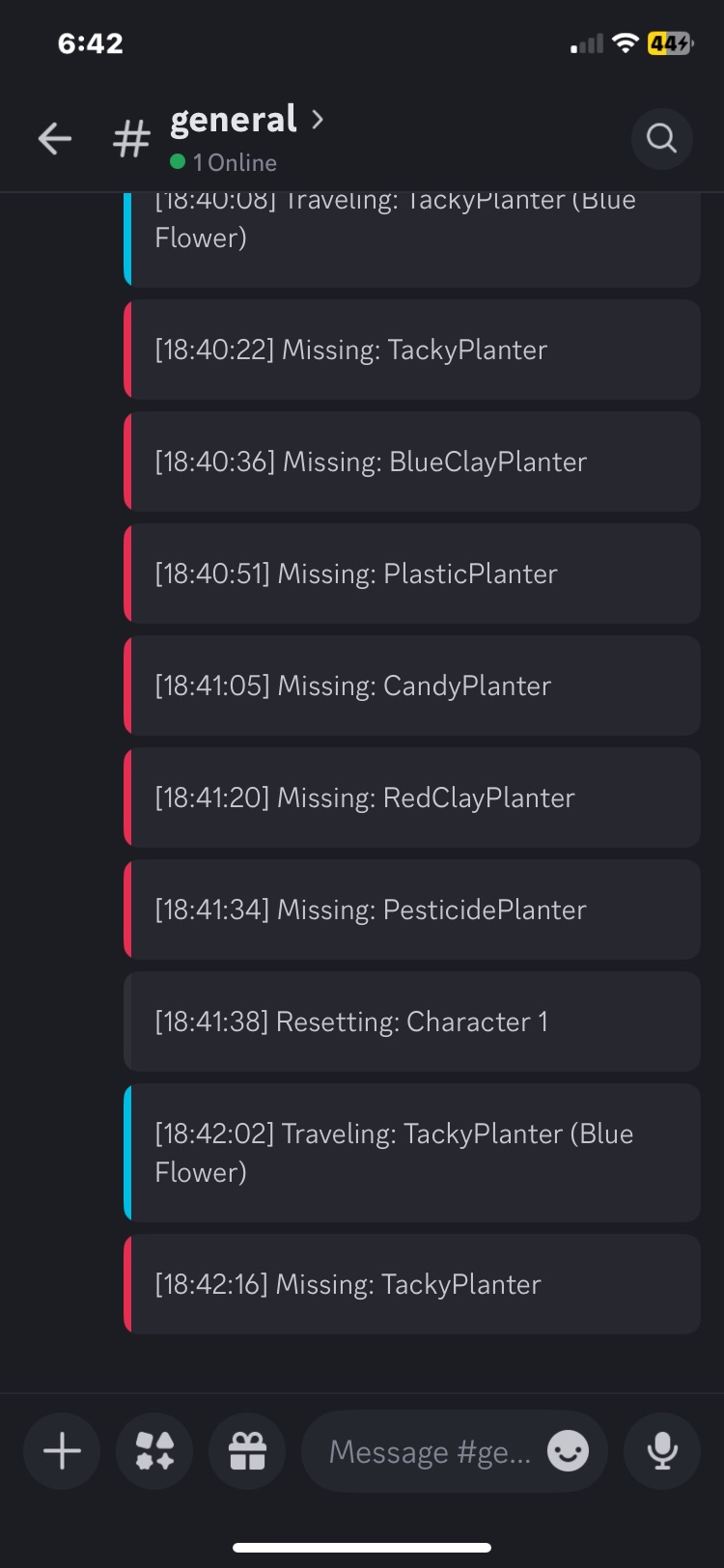Select the Missing: PlasticPlanter message

click(412, 574)
